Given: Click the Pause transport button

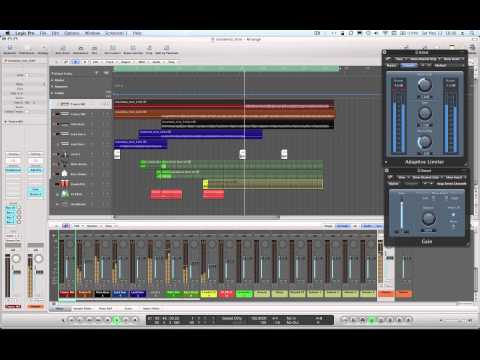Looking at the screenshot, I should coord(126,320).
